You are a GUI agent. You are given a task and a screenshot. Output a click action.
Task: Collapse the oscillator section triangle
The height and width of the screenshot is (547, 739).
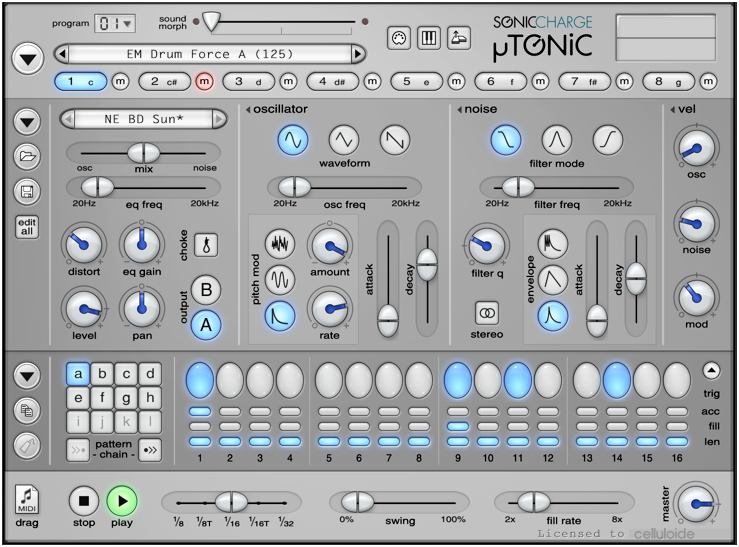coord(248,110)
